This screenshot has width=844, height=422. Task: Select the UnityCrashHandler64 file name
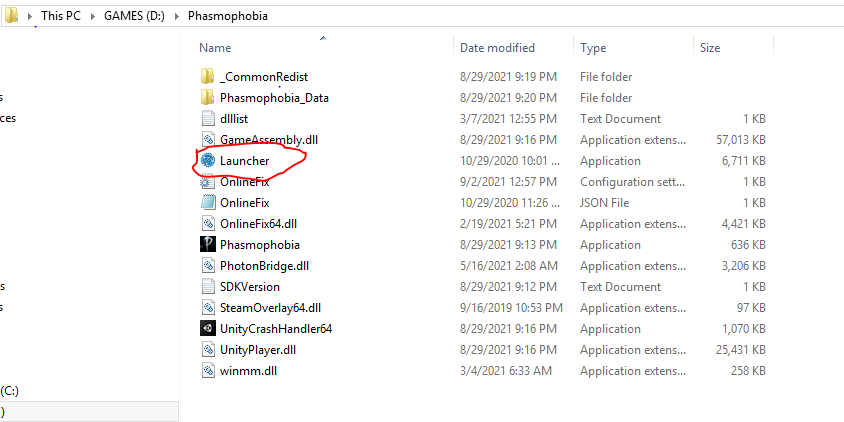276,329
